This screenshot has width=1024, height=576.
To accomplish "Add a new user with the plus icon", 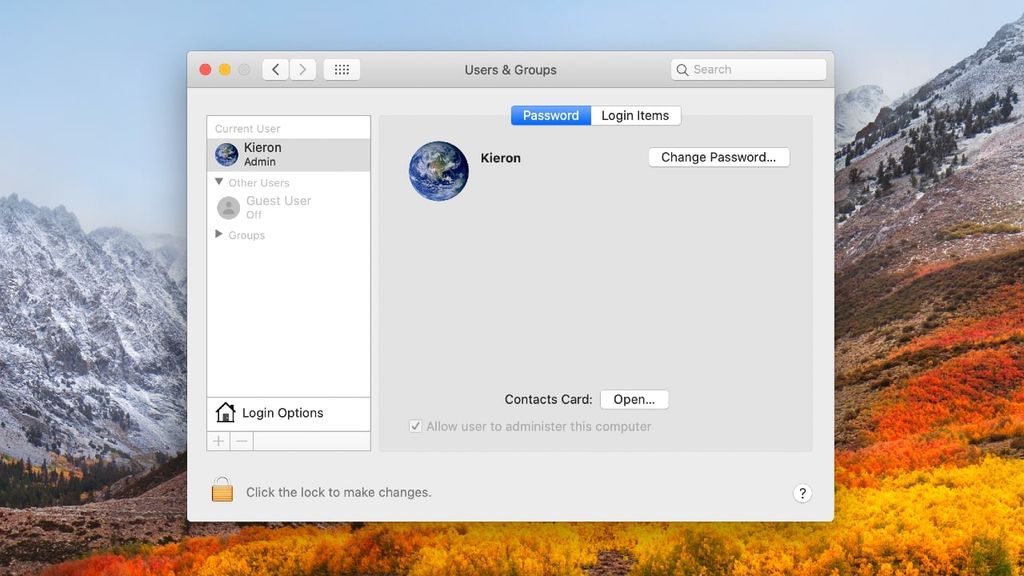I will click(217, 441).
